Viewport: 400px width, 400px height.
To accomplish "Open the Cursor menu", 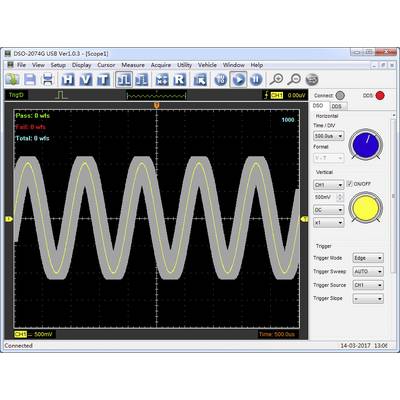I will (106, 65).
